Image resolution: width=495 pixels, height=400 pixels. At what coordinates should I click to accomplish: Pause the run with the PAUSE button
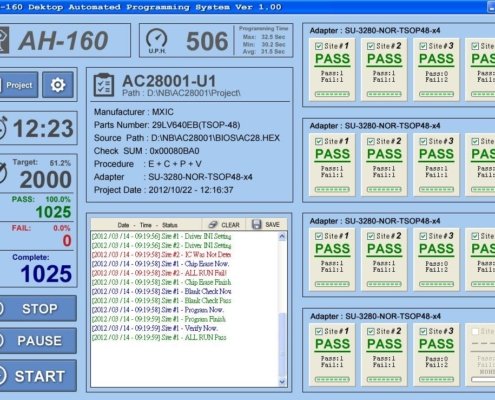(x=38, y=341)
